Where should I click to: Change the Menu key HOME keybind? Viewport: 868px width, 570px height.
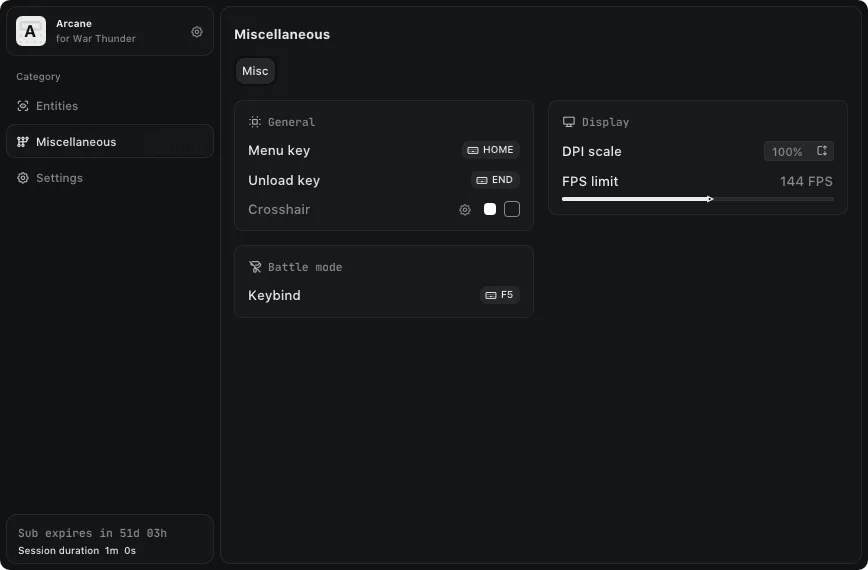(491, 150)
